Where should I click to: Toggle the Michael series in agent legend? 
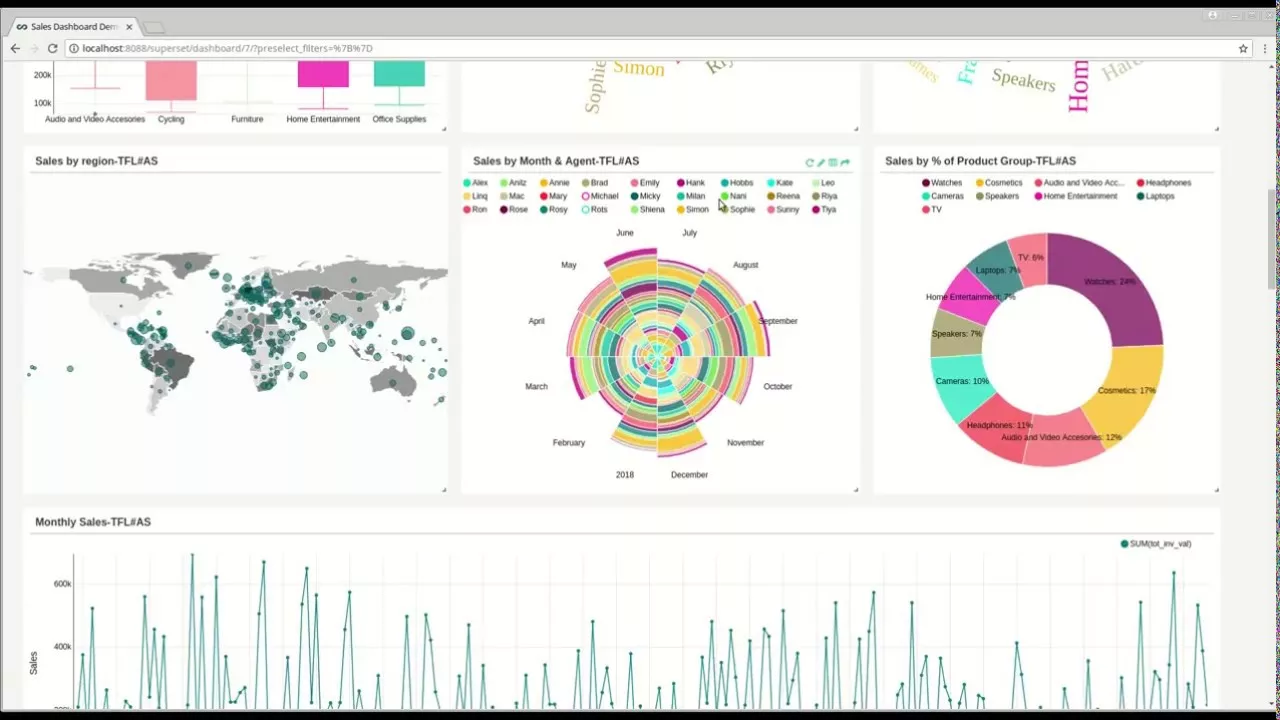pos(600,196)
